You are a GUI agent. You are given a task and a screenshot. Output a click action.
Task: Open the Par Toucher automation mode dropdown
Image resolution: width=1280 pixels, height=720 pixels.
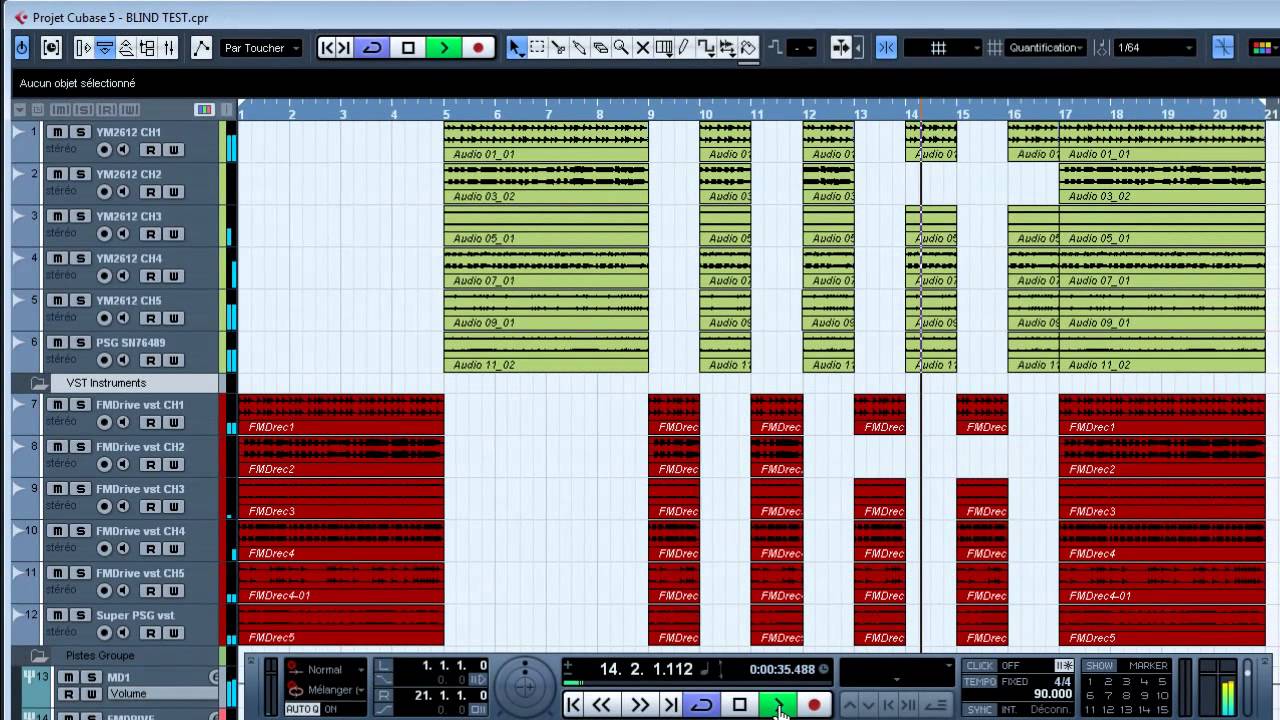[x=261, y=47]
